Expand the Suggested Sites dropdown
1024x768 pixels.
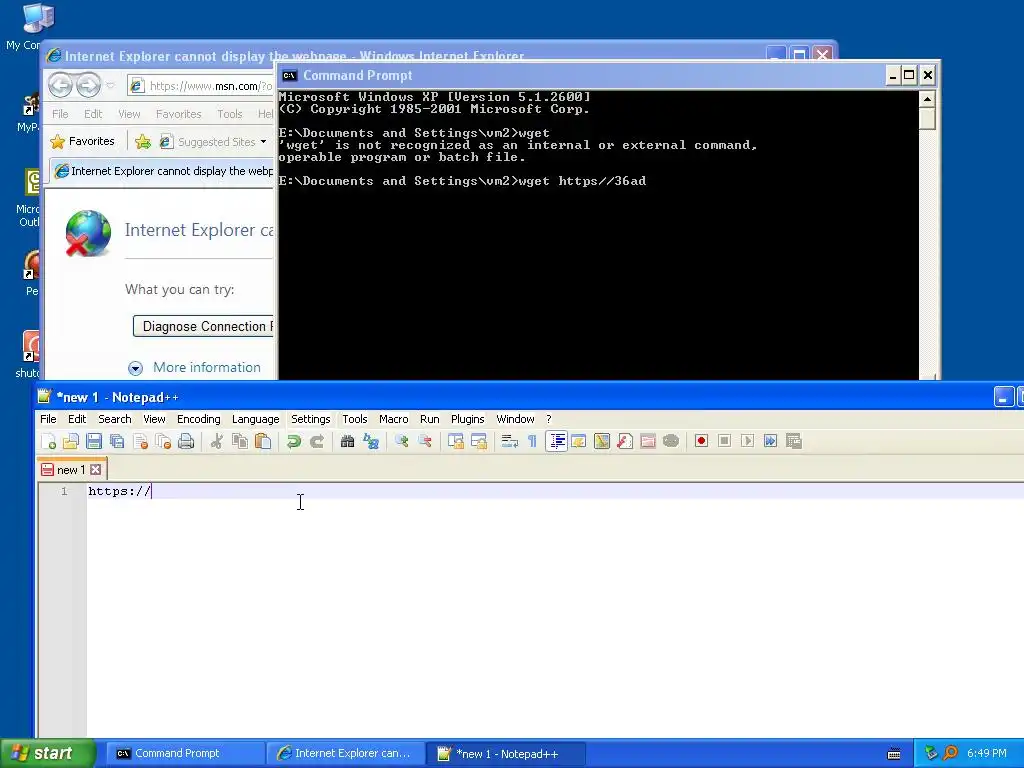coord(263,142)
